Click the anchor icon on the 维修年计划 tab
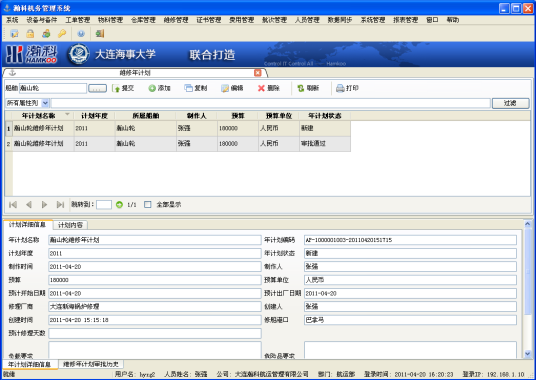 [12, 73]
